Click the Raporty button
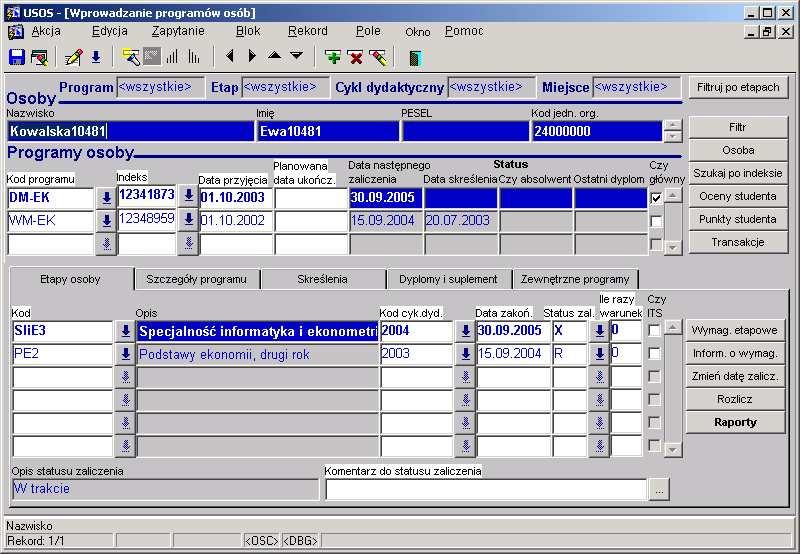Viewport: 800px width, 554px height. coord(735,422)
